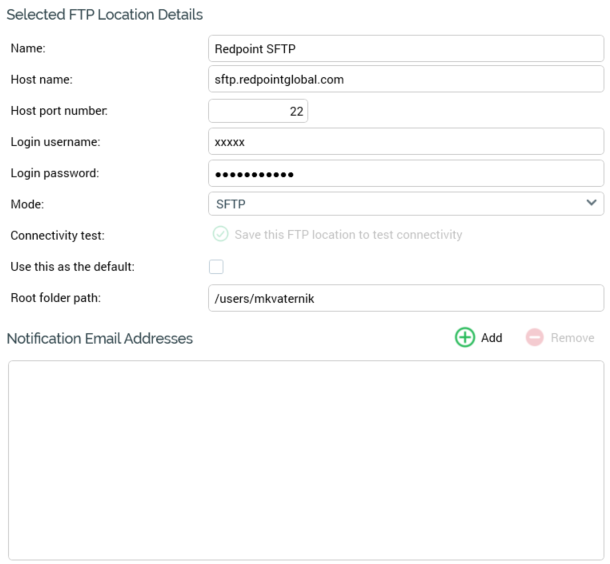Click 'Save this FTP location to test connectivity'

pos(348,235)
